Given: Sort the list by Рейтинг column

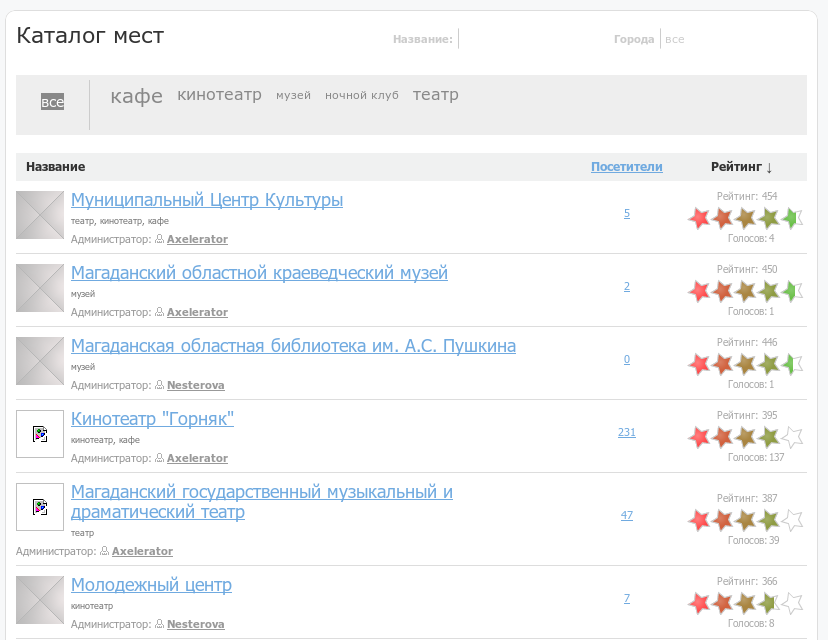Looking at the screenshot, I should click(x=741, y=167).
